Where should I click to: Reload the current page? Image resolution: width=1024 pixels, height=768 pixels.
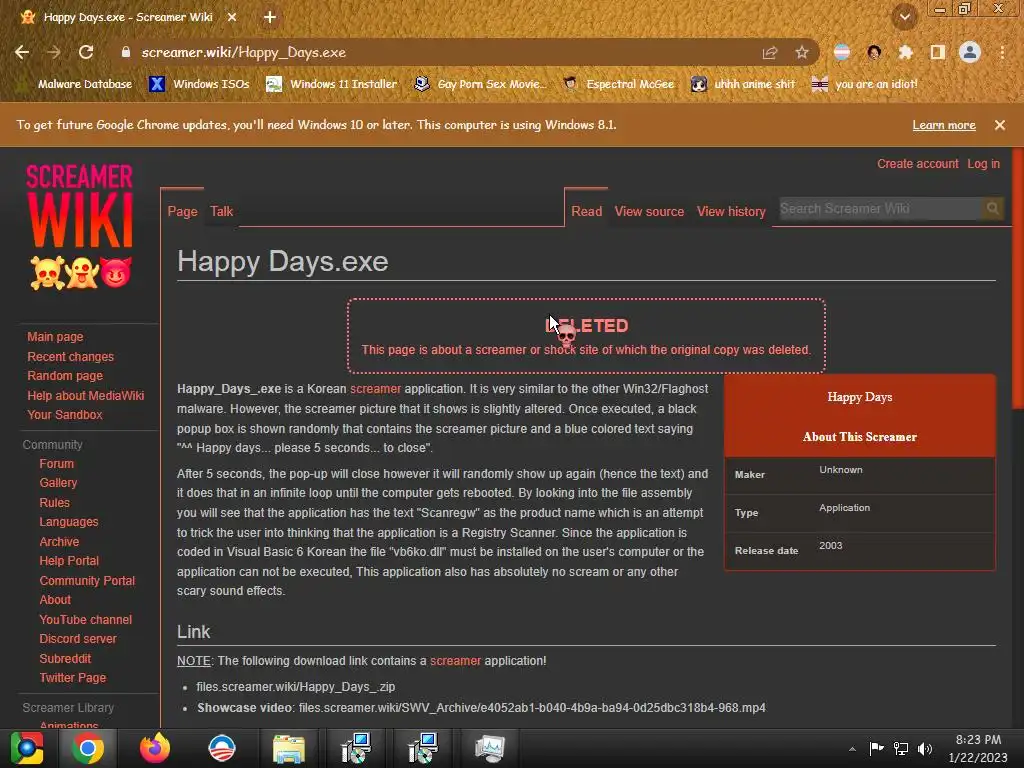(x=86, y=52)
